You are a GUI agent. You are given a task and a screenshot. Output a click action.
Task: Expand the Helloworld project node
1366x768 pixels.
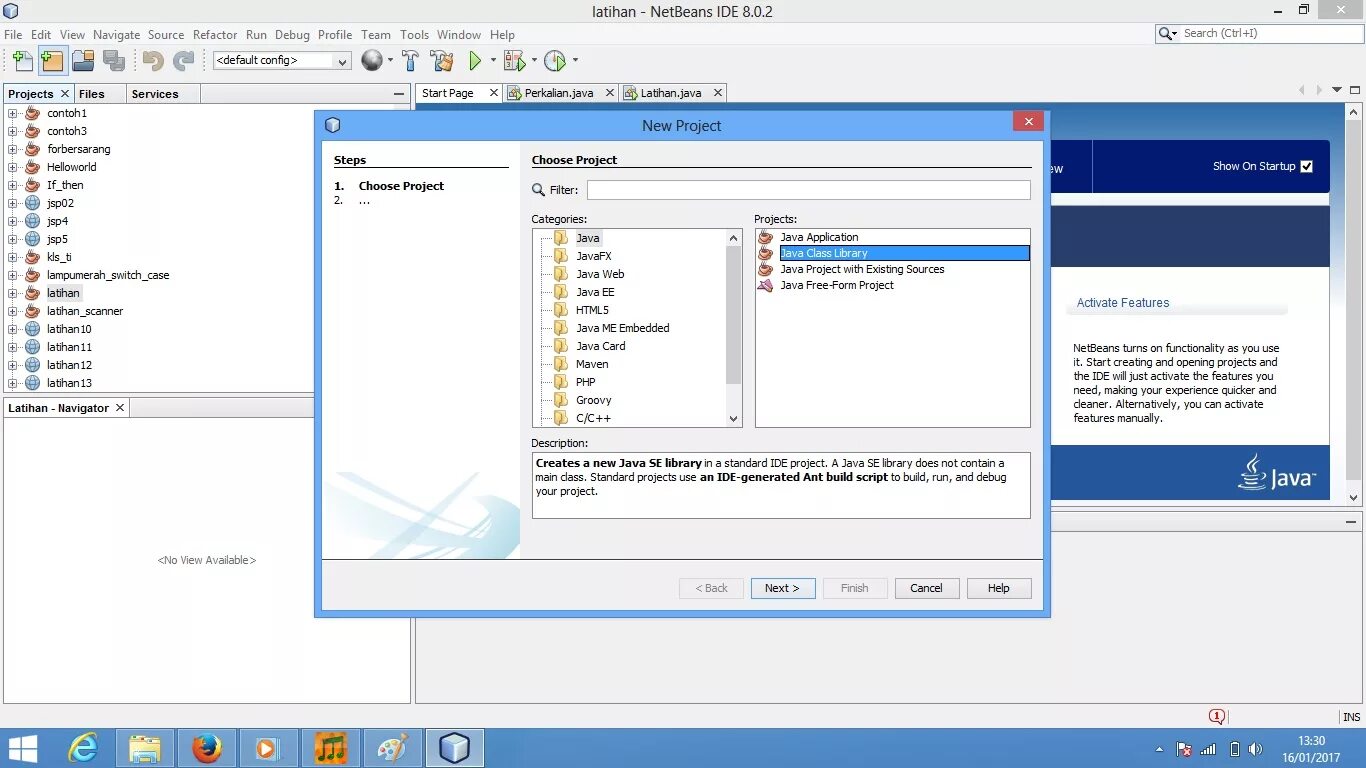tap(13, 167)
